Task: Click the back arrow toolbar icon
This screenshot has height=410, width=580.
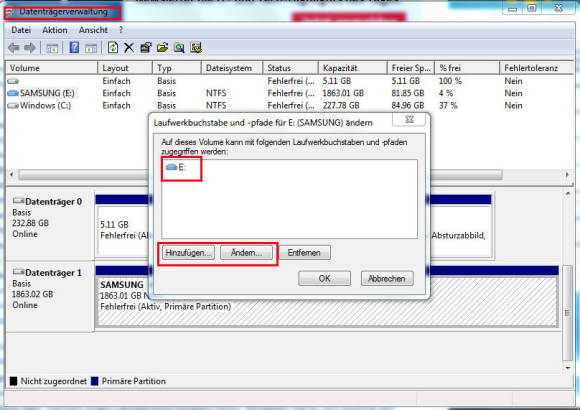Action: point(14,48)
